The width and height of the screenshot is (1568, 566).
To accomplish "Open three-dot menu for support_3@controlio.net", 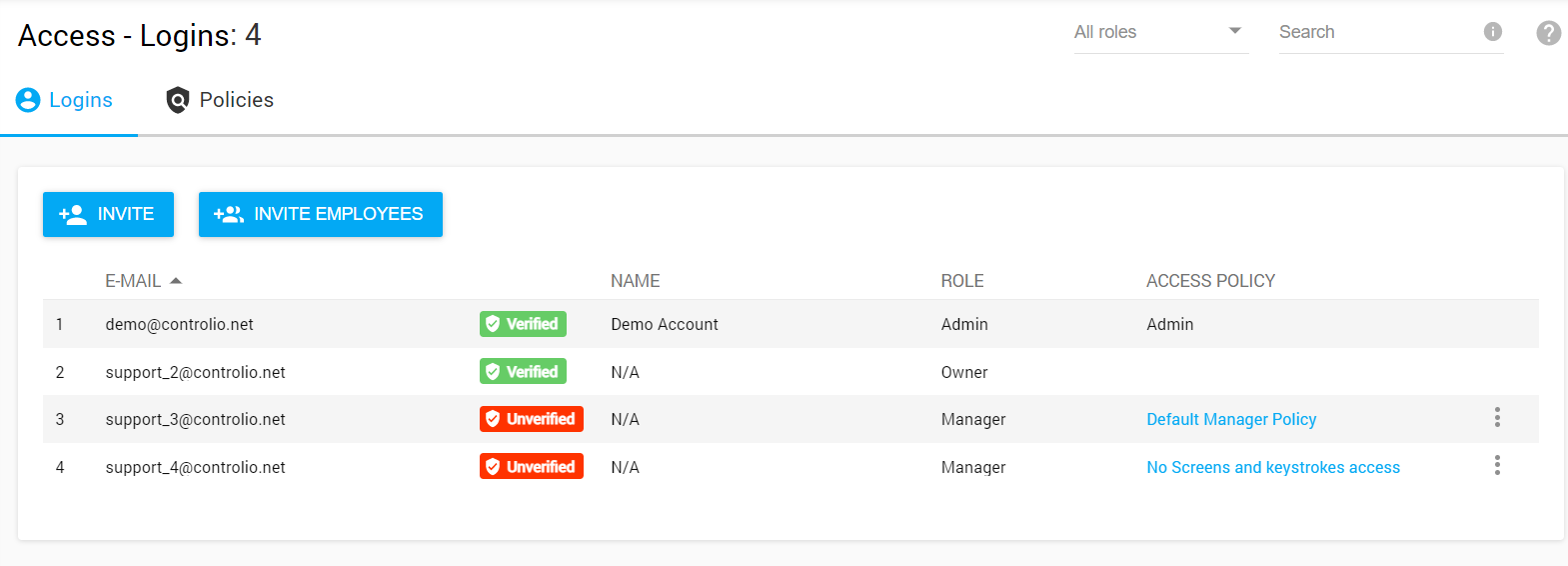I will coord(1496,418).
